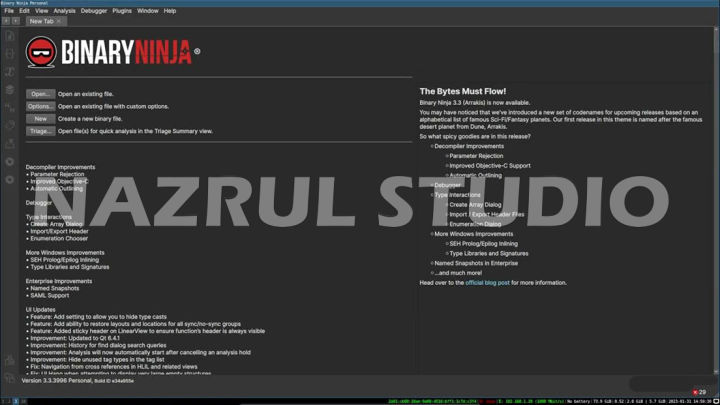
Task: Open the layered Stack sidebar icon
Action: point(10,90)
